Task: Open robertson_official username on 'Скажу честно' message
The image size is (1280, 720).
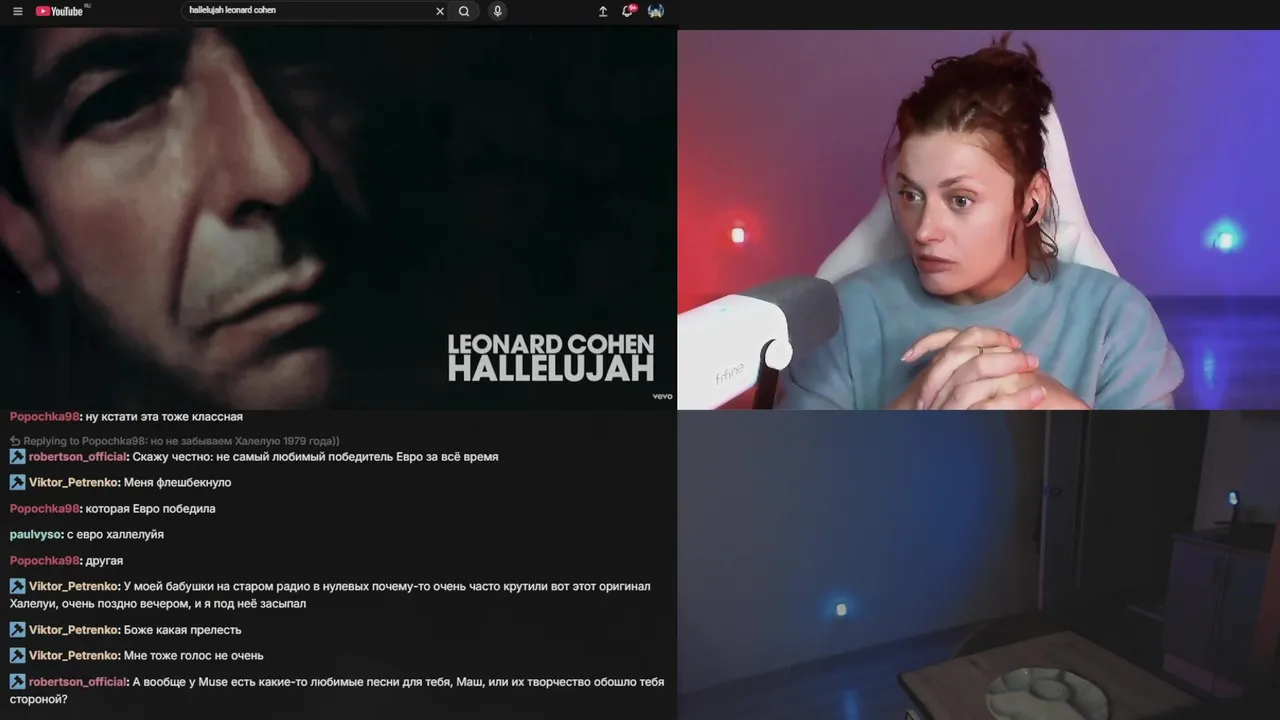Action: 78,457
